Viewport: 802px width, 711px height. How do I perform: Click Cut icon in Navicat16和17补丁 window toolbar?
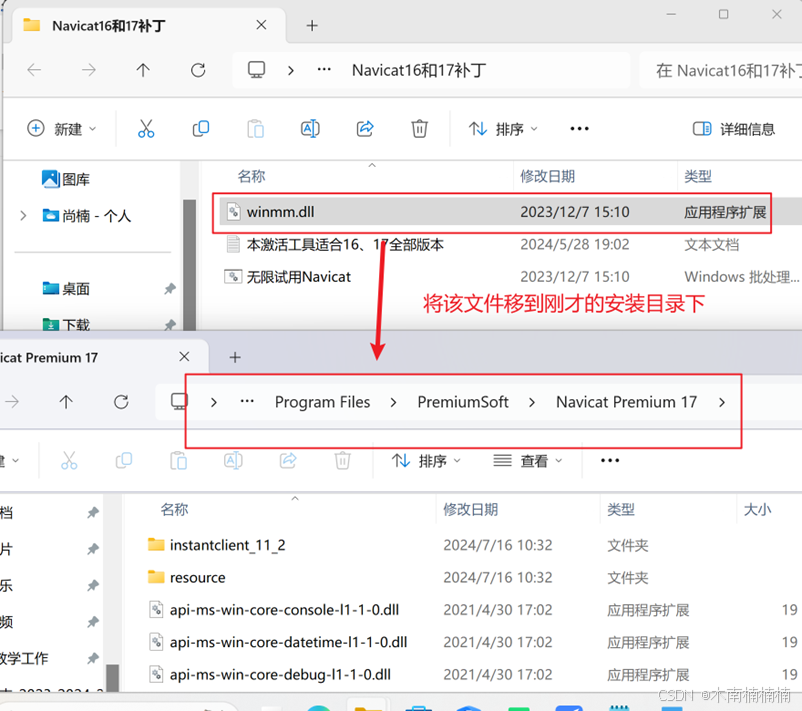(x=146, y=128)
